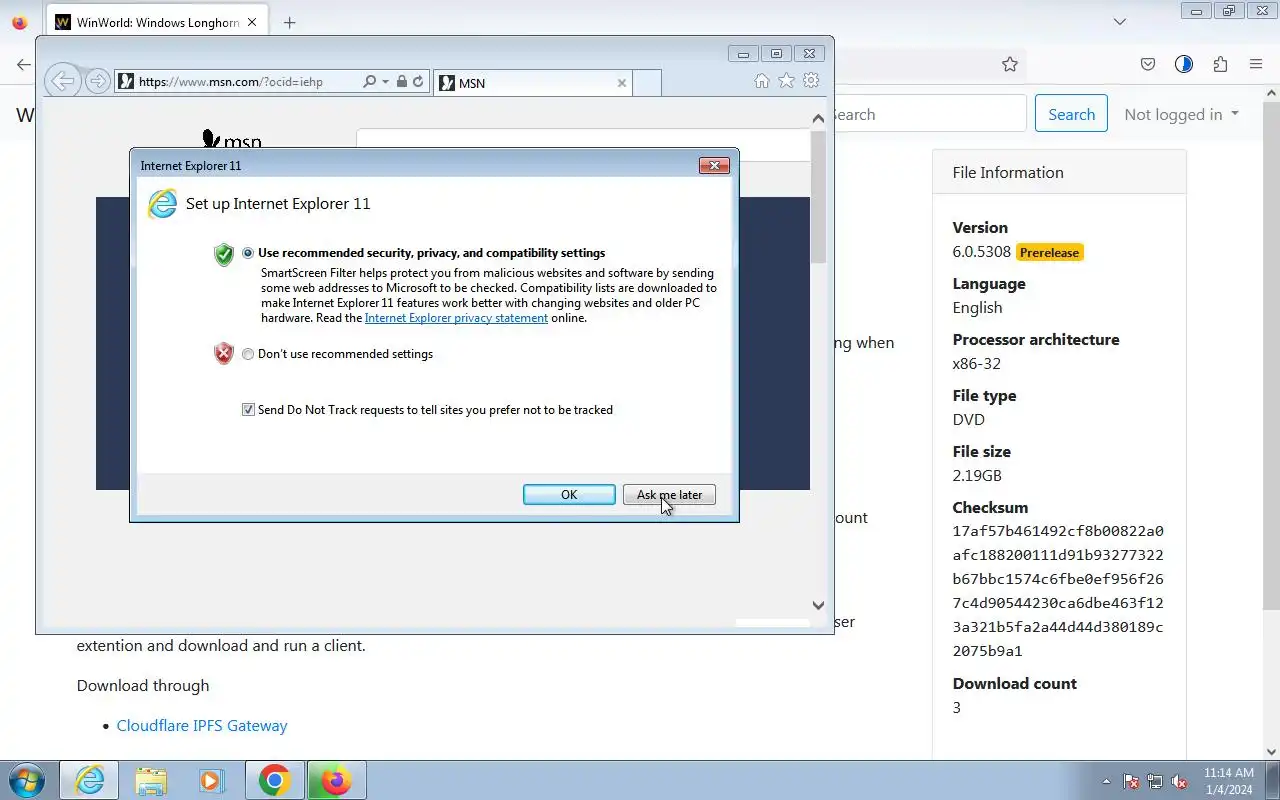Open IE Tools gear icon
This screenshot has height=800, width=1280.
(x=812, y=81)
